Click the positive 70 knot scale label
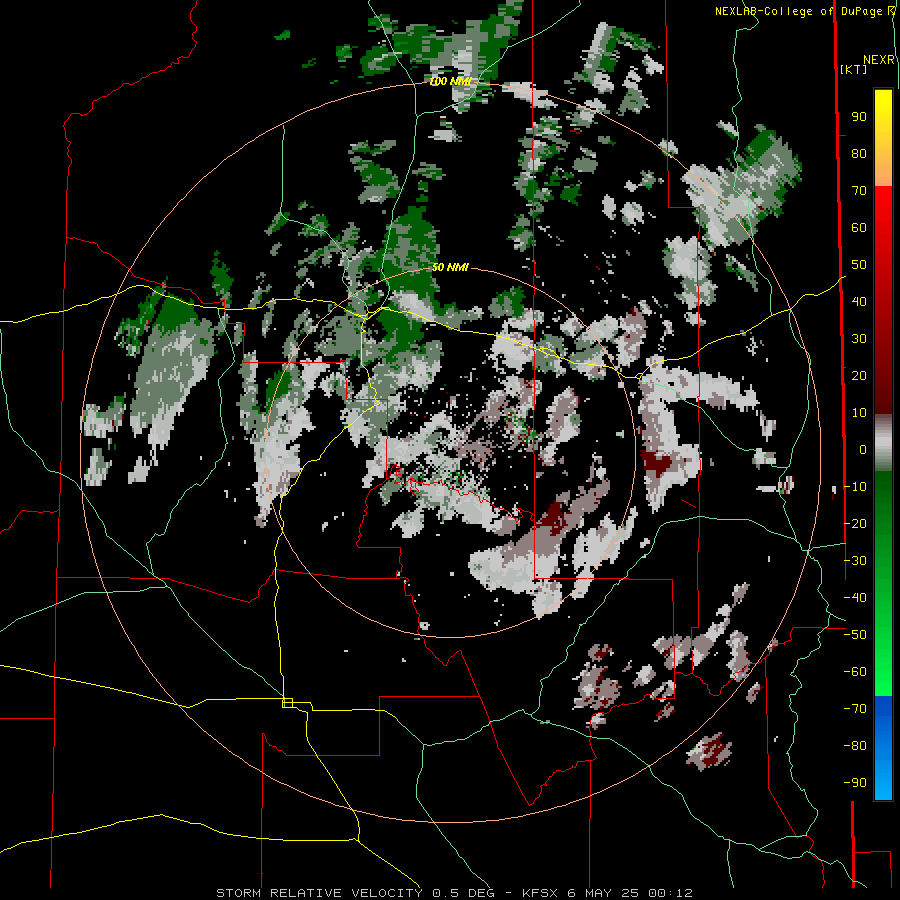 (x=859, y=191)
